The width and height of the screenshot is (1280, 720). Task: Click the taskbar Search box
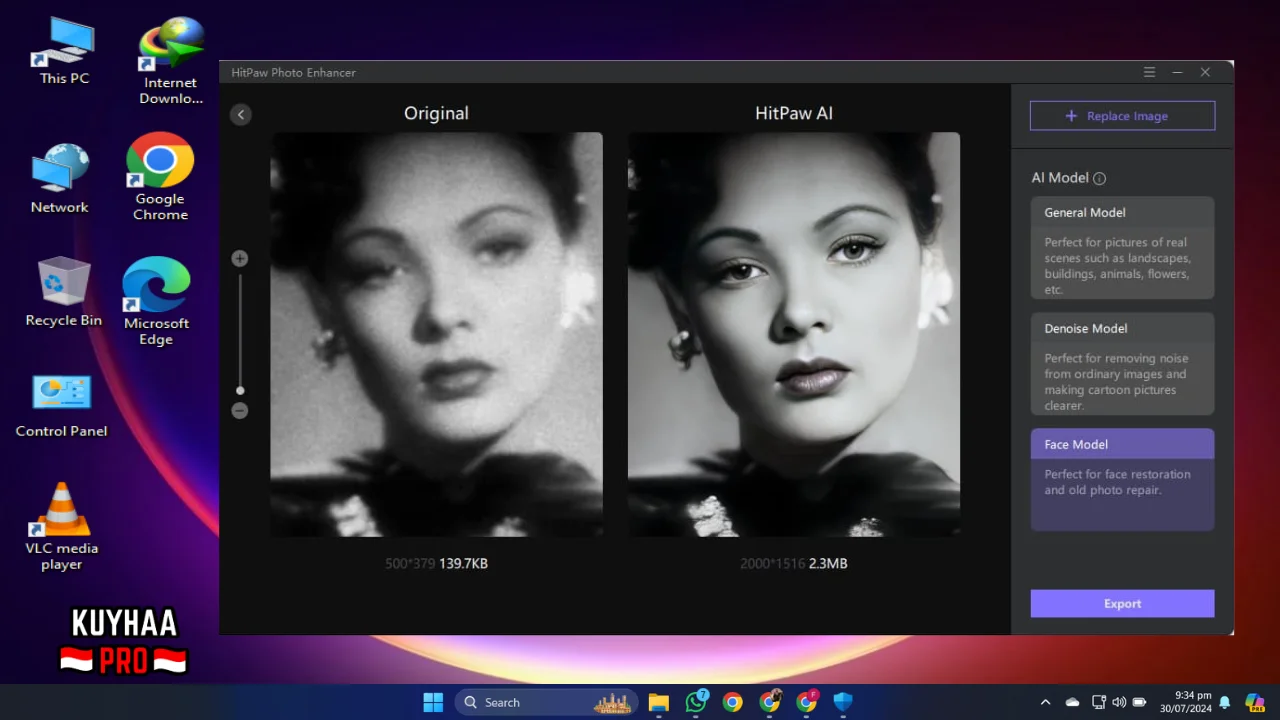coord(547,702)
